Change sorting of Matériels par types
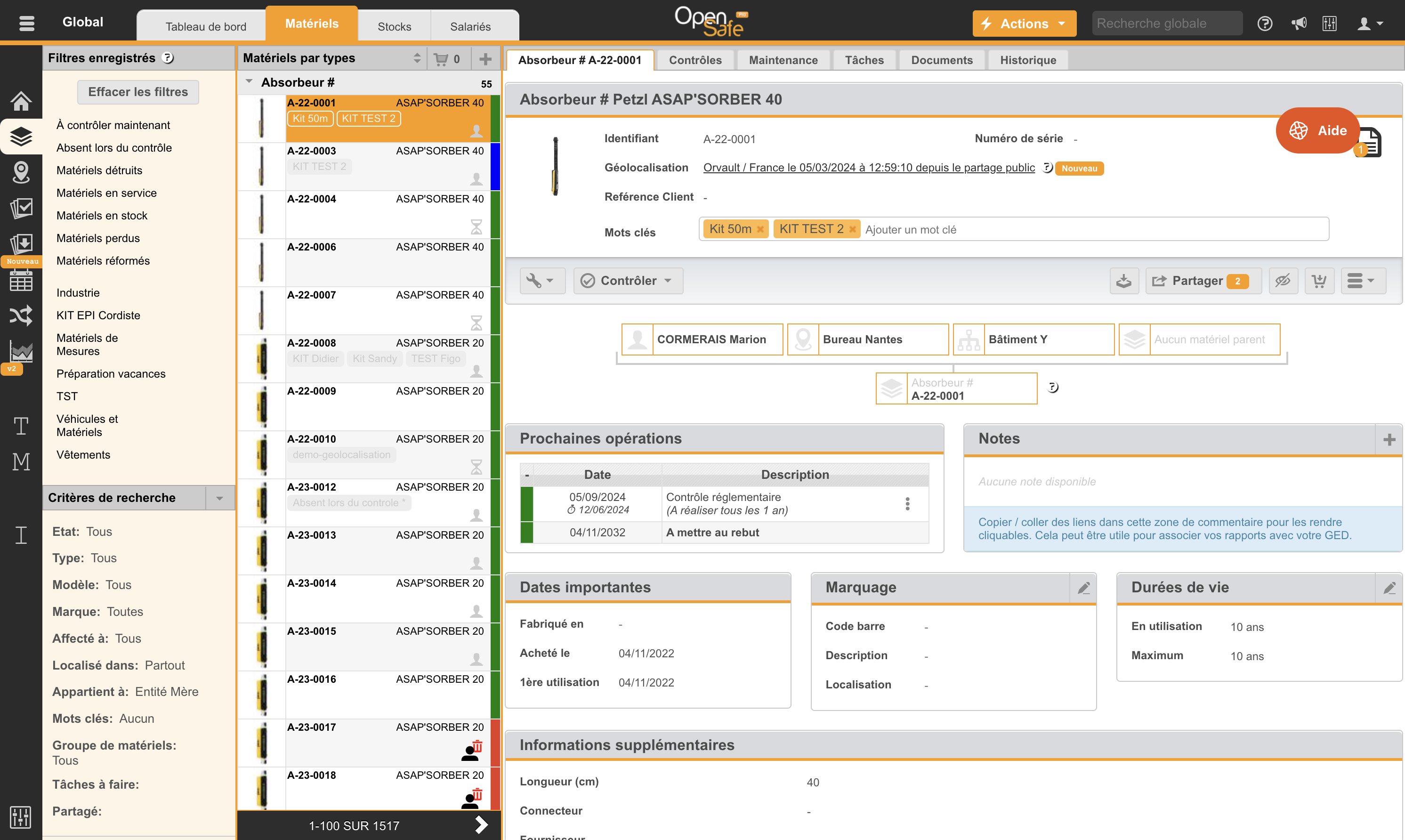This screenshot has height=840, width=1405. tap(417, 58)
